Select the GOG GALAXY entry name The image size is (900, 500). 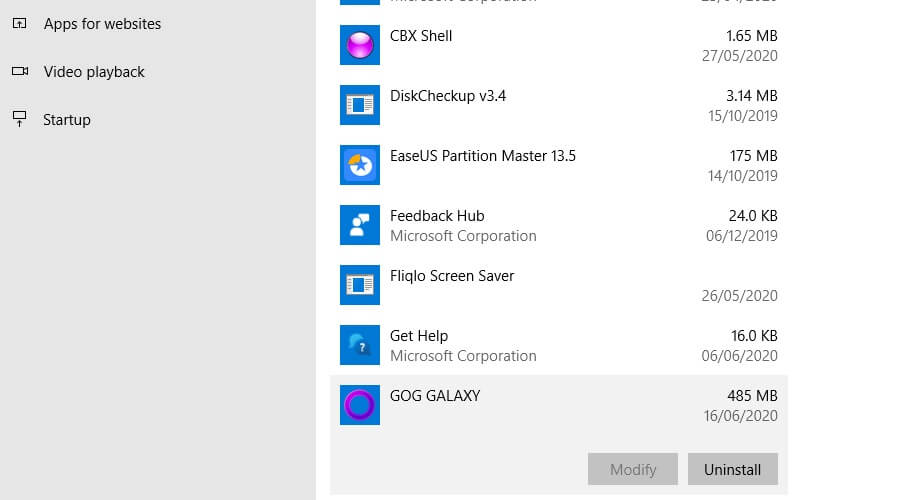point(435,396)
